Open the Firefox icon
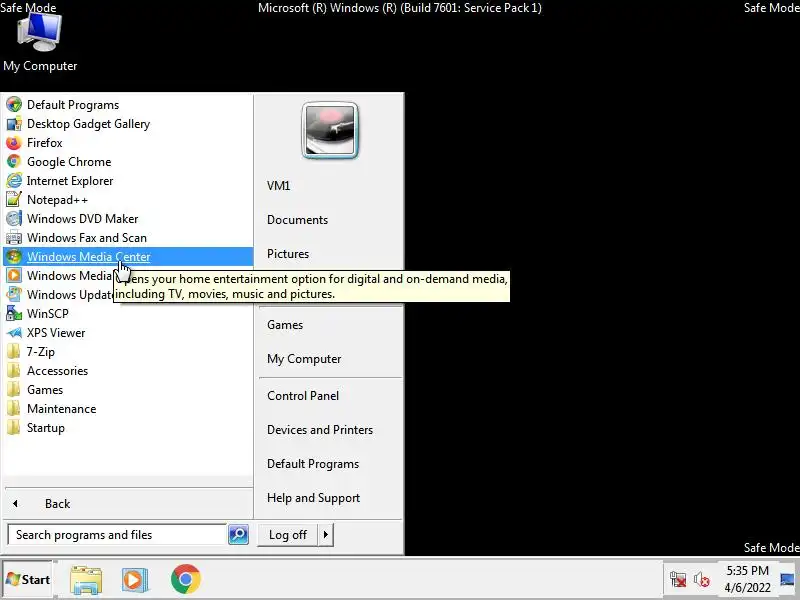The height and width of the screenshot is (600, 800). pos(14,143)
